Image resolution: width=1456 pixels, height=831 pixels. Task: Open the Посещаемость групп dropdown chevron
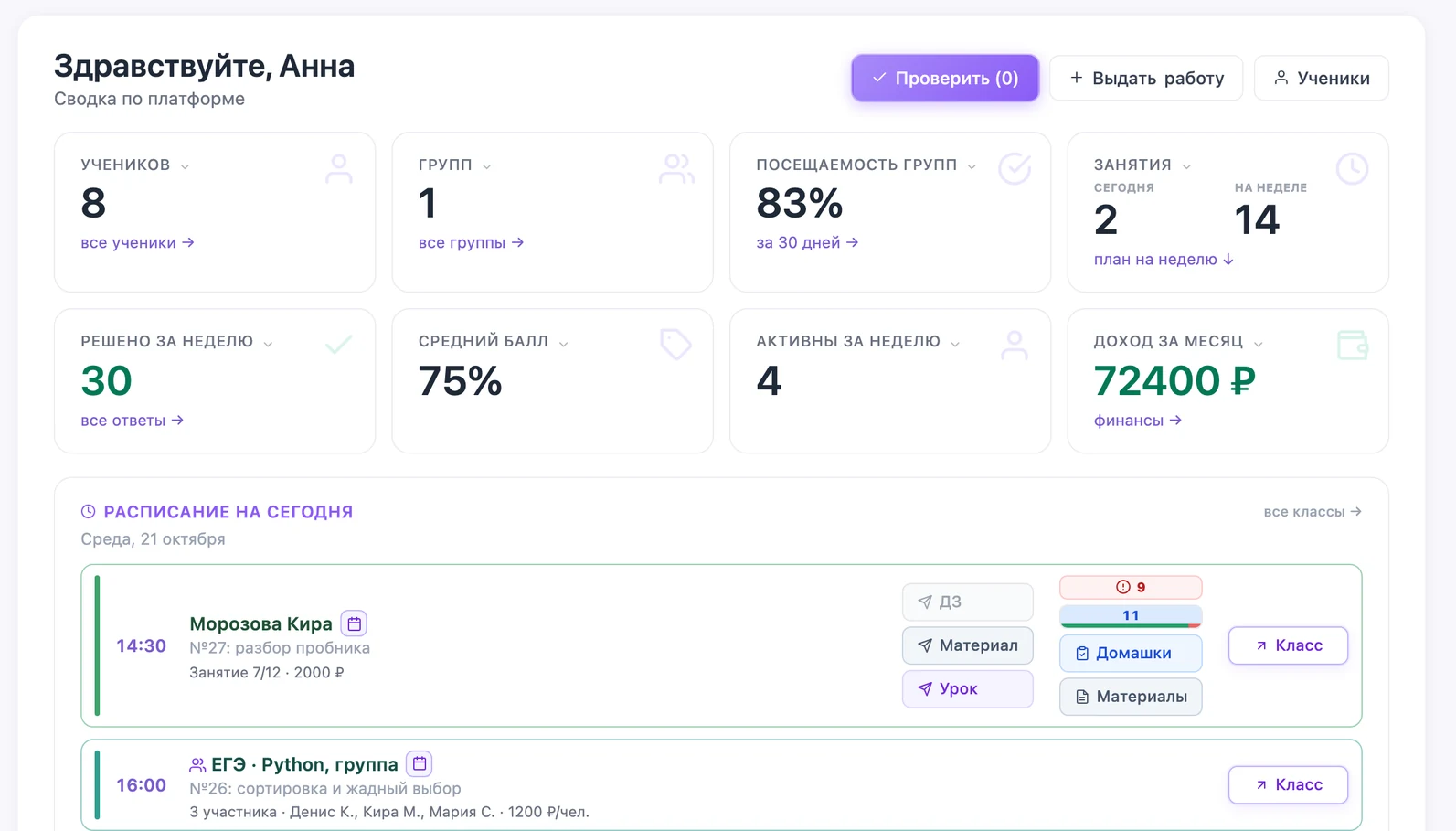tap(972, 166)
